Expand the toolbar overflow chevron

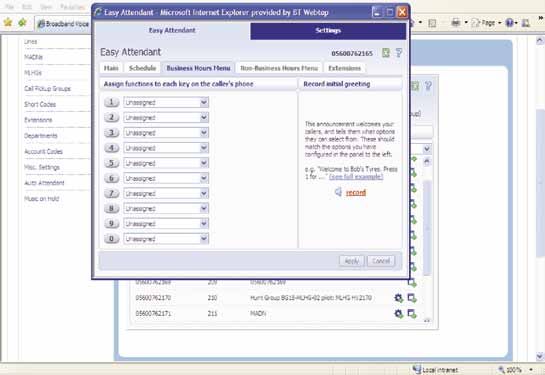click(541, 17)
